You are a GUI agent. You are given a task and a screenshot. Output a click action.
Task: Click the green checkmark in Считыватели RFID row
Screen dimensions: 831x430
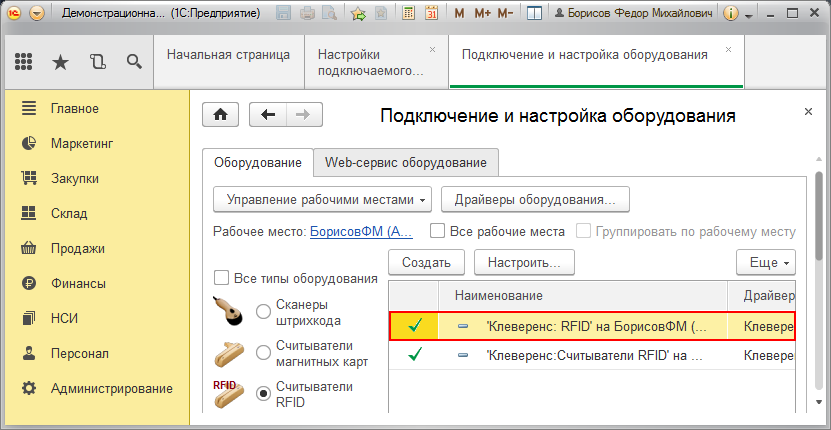tap(415, 355)
